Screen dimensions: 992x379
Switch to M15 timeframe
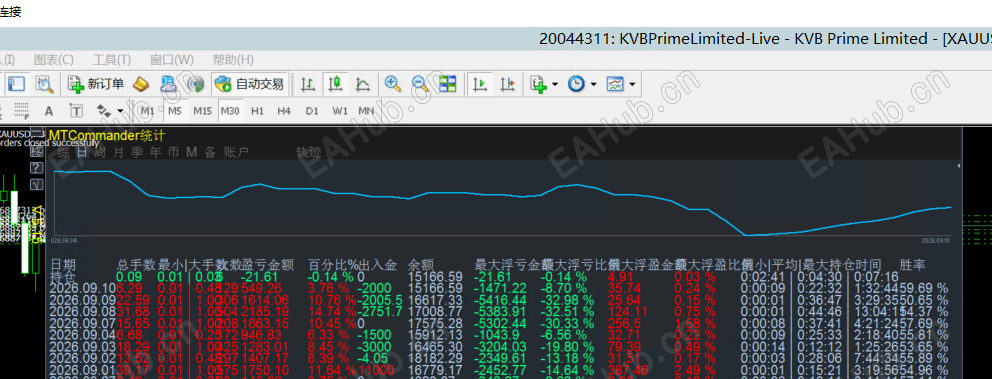202,111
